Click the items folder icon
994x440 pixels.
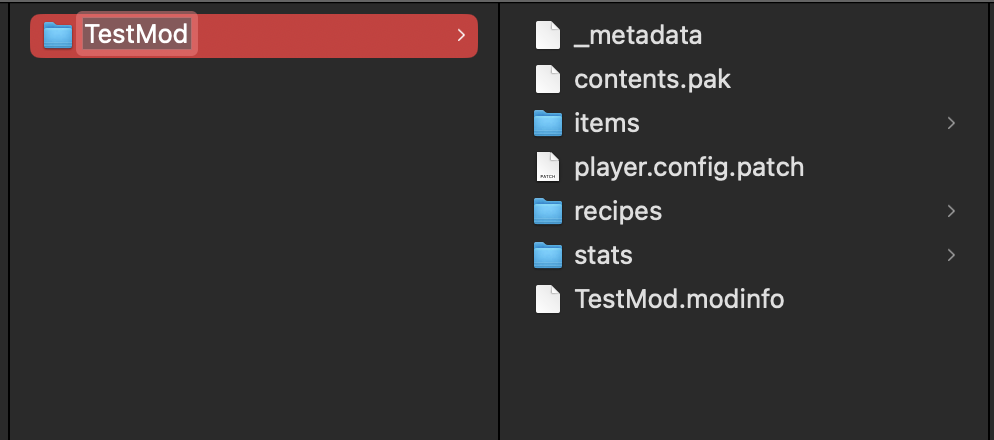click(548, 123)
